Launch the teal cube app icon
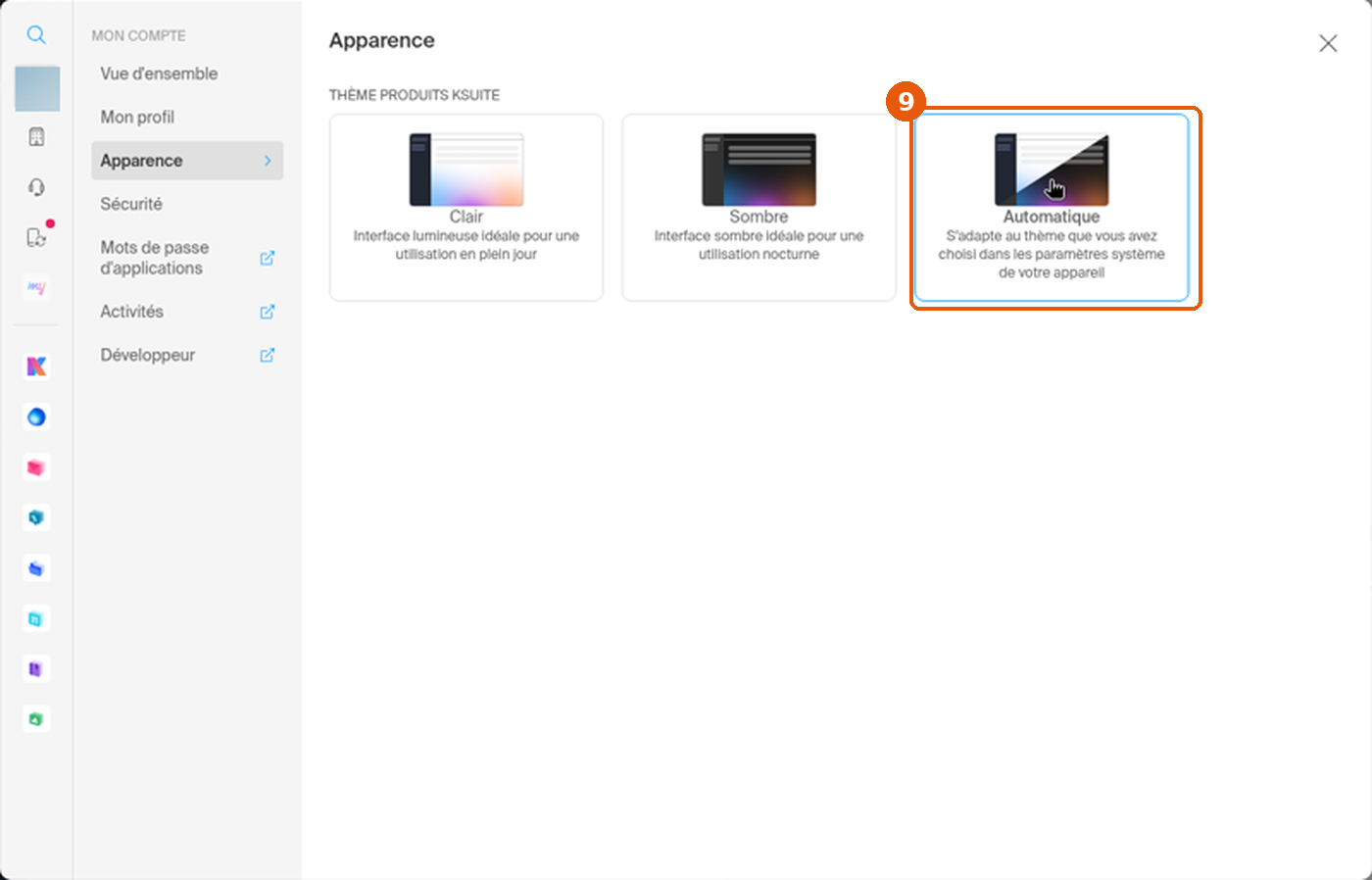The height and width of the screenshot is (880, 1372). [36, 517]
